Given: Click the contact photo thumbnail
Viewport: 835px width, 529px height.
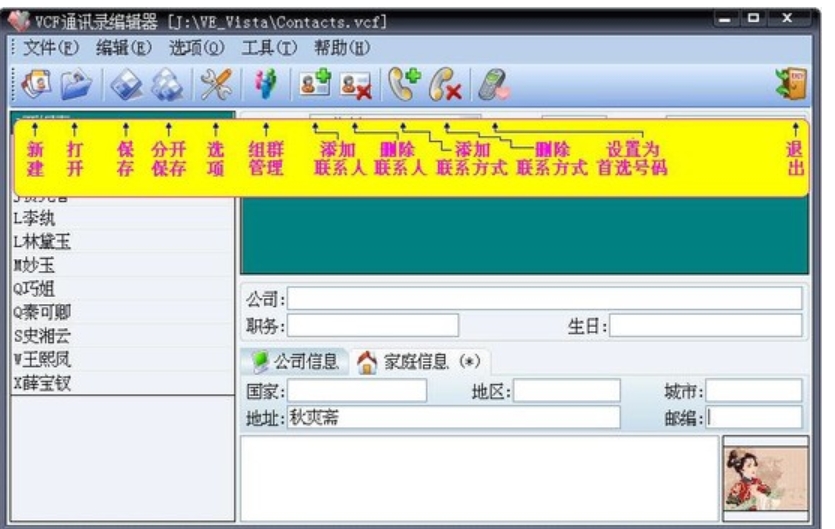Looking at the screenshot, I should click(x=765, y=478).
